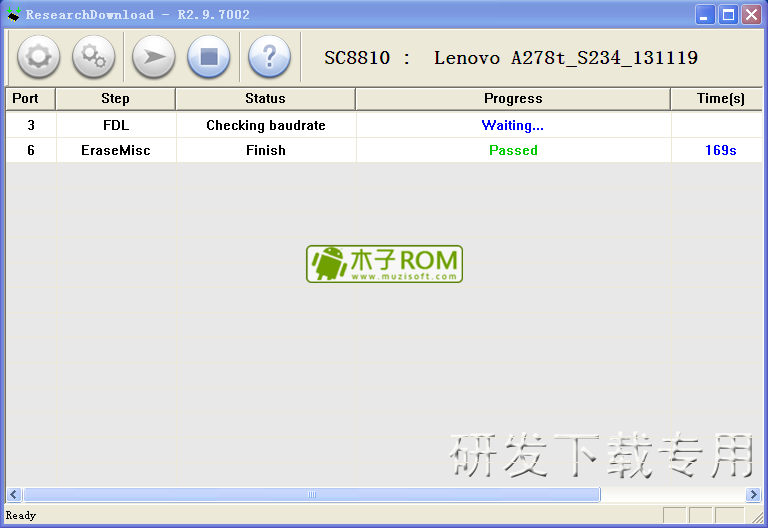Click the ResearchDownload title bar app icon
The width and height of the screenshot is (768, 528).
tap(13, 15)
